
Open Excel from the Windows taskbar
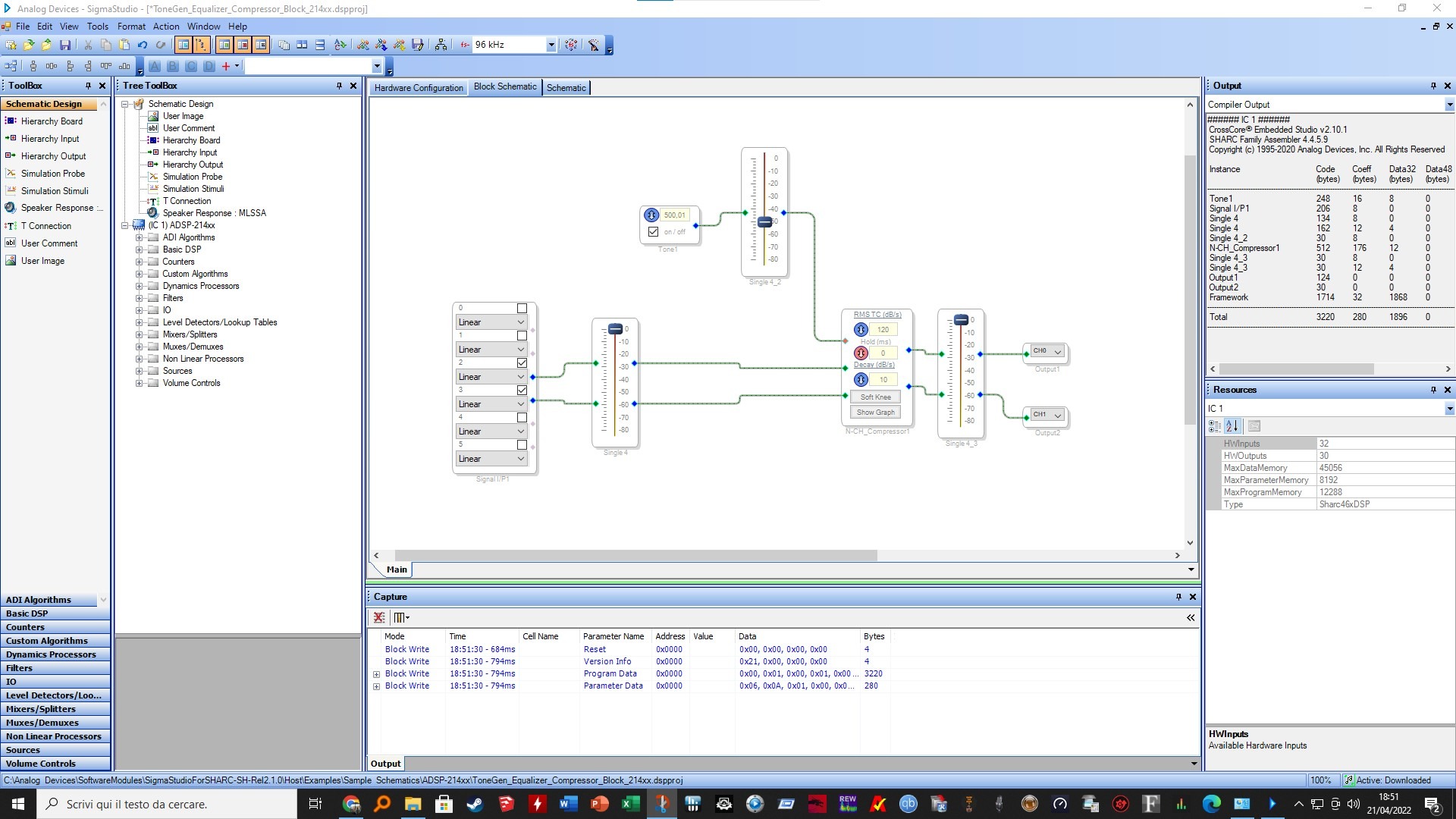click(x=631, y=804)
